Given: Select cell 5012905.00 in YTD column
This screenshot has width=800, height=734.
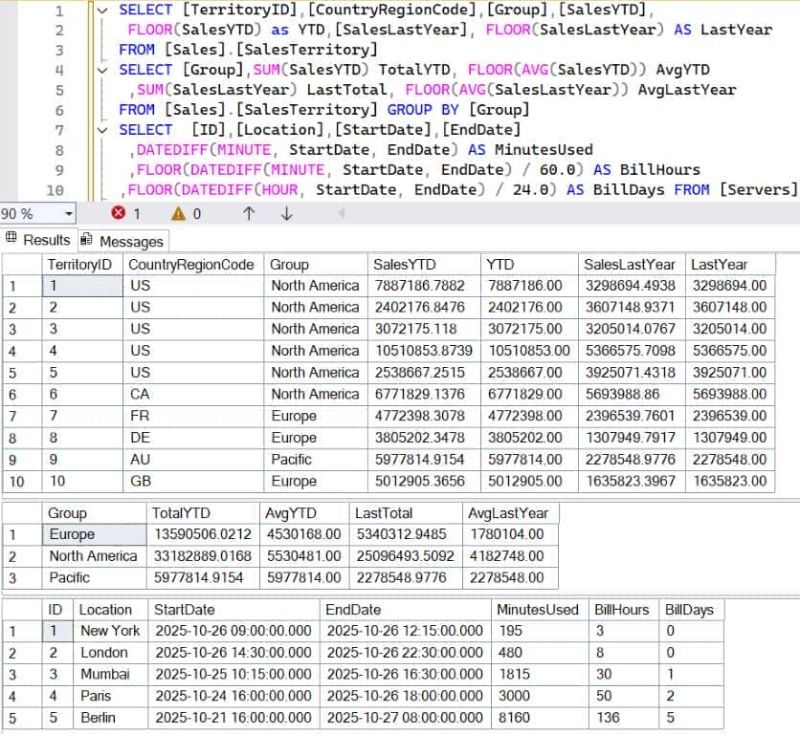Looking at the screenshot, I should click(529, 482).
